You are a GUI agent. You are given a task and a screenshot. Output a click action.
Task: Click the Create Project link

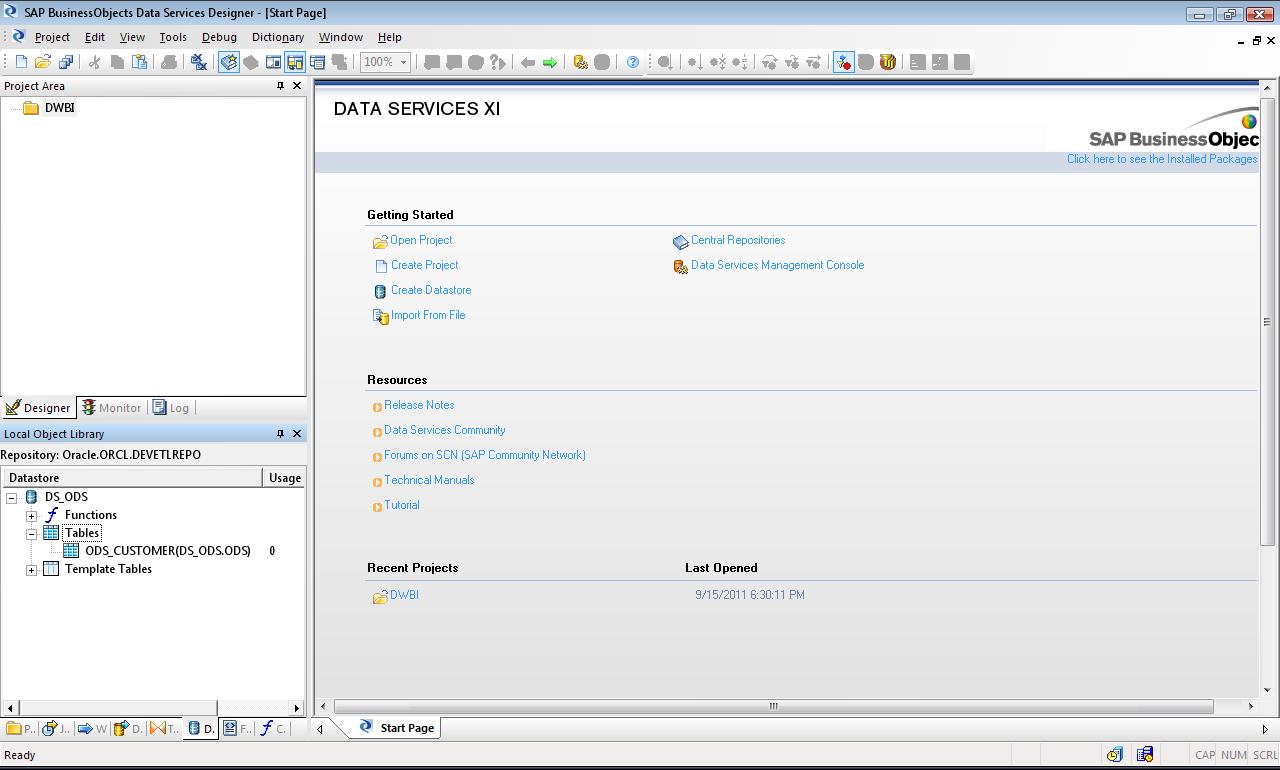click(x=424, y=265)
